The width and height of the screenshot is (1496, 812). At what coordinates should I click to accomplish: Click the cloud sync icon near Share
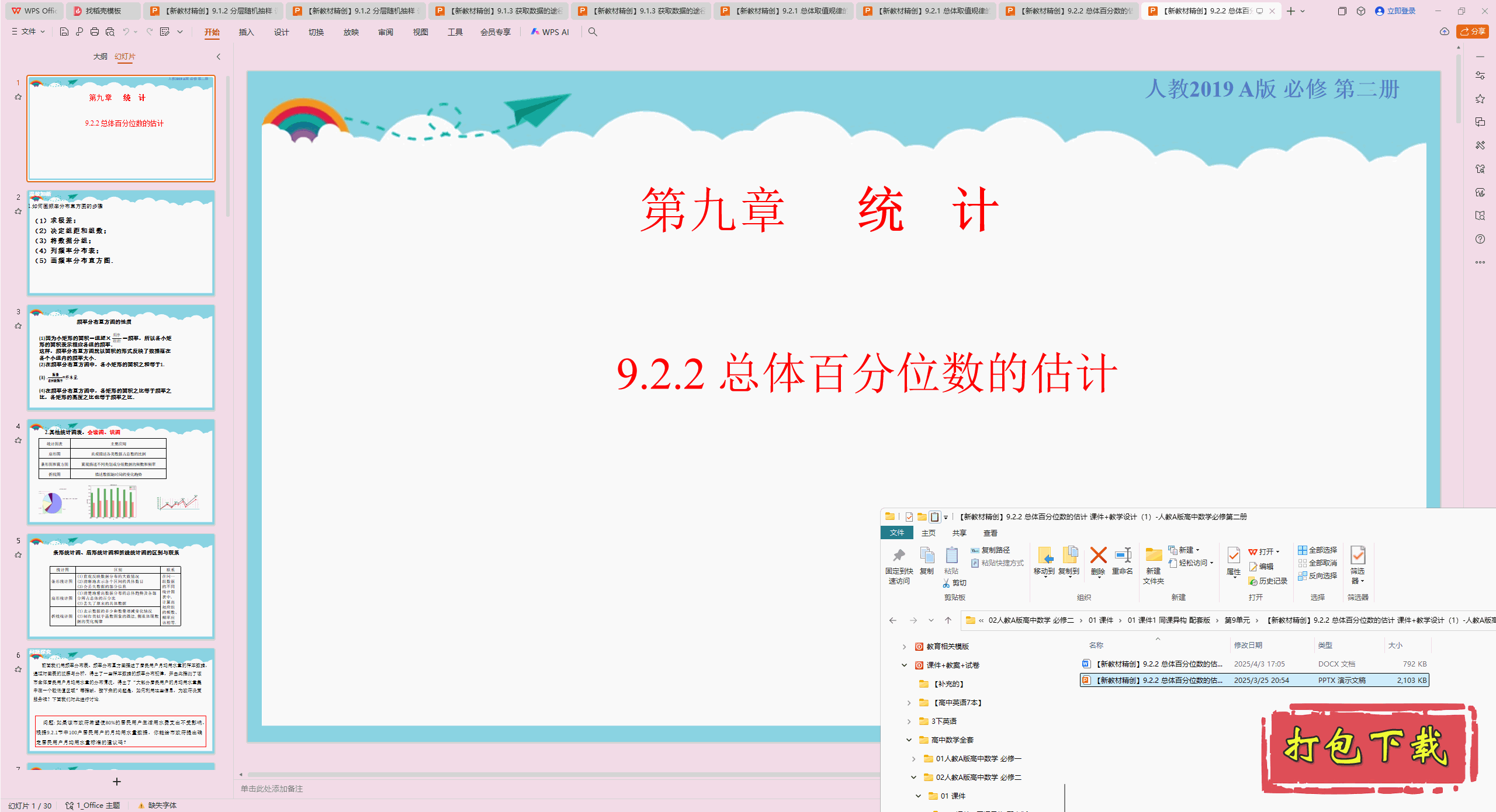(x=1445, y=32)
